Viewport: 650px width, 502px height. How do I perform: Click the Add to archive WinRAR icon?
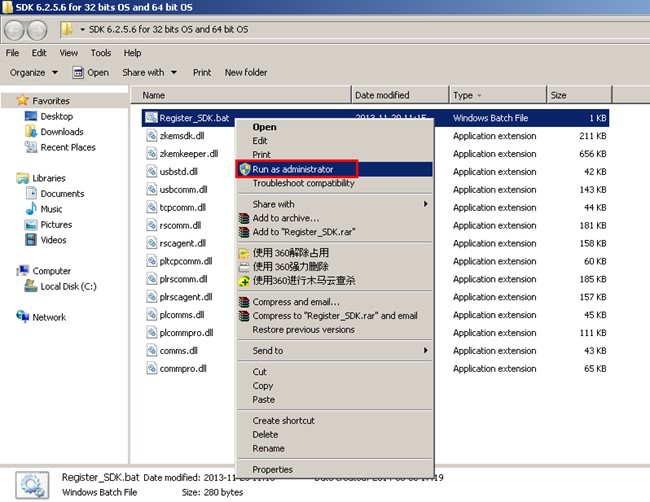click(244, 218)
